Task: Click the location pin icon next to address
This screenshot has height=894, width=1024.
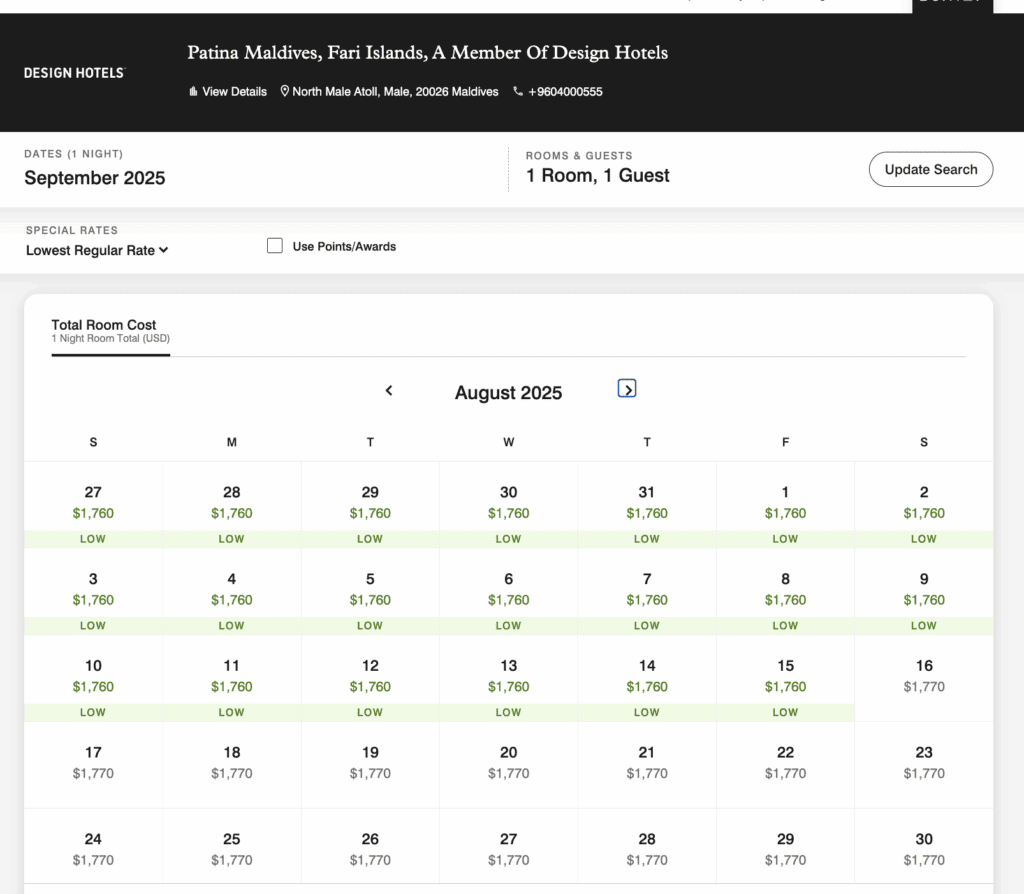Action: pos(283,91)
